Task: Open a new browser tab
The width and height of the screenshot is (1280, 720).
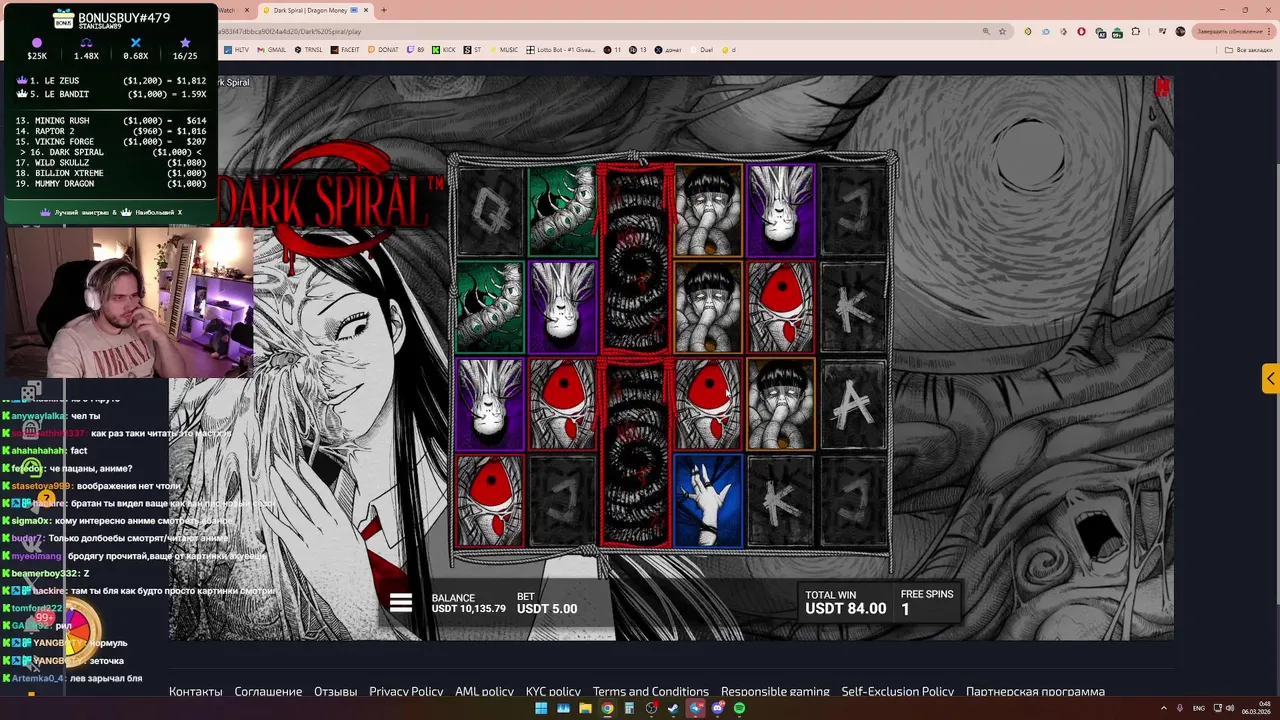Action: [383, 10]
